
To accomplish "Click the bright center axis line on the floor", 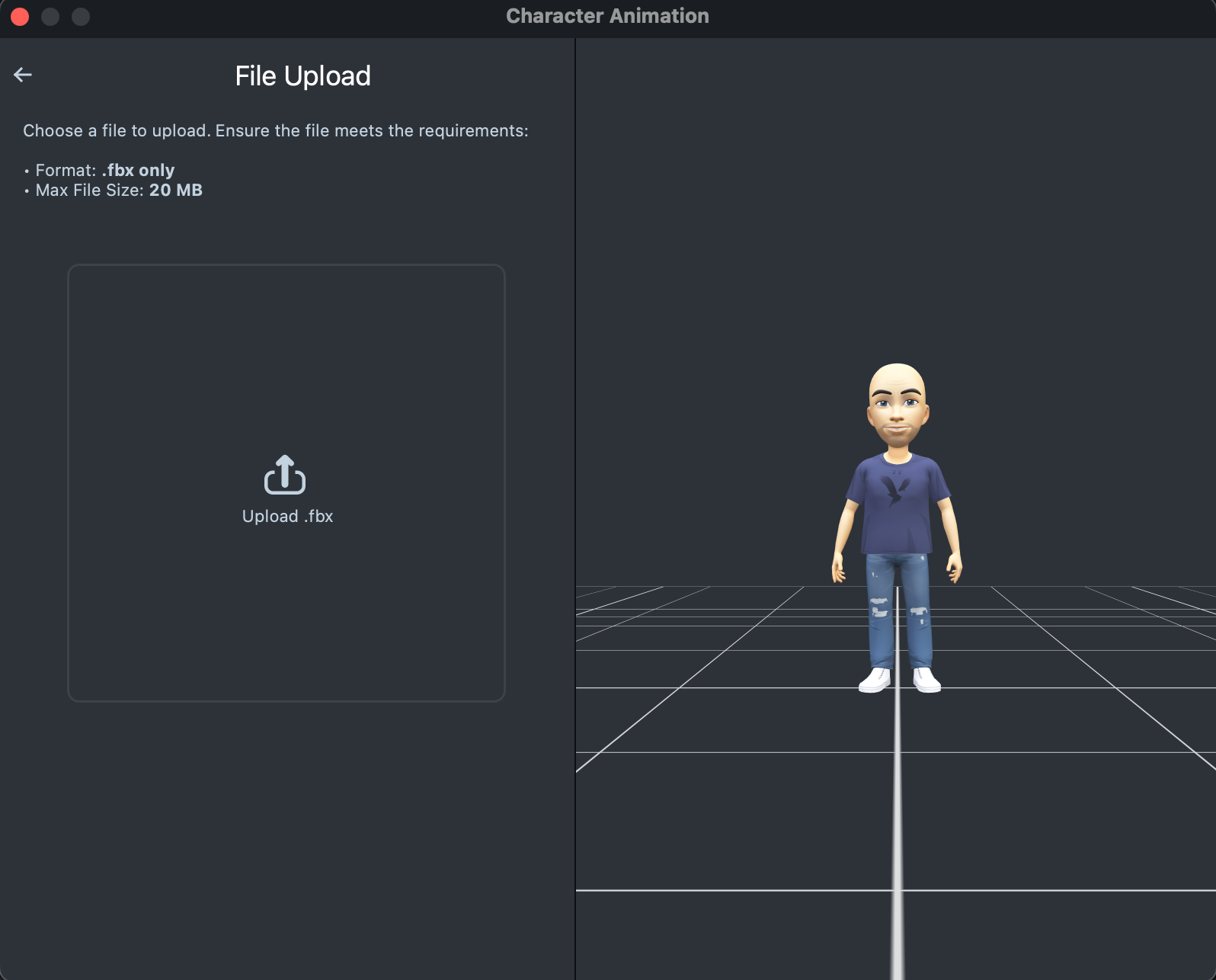I will (898, 838).
